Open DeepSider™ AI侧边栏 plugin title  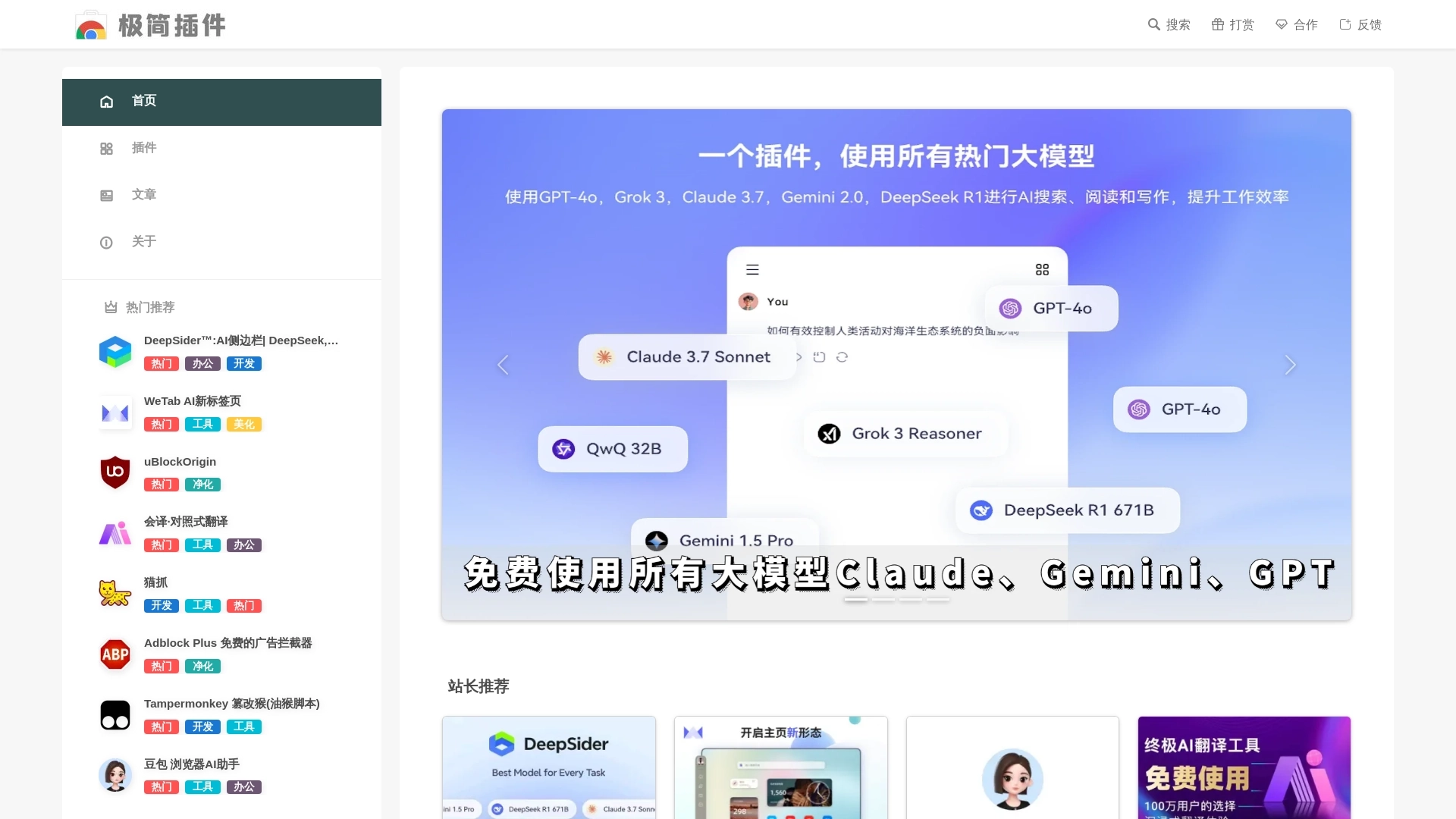(x=241, y=340)
